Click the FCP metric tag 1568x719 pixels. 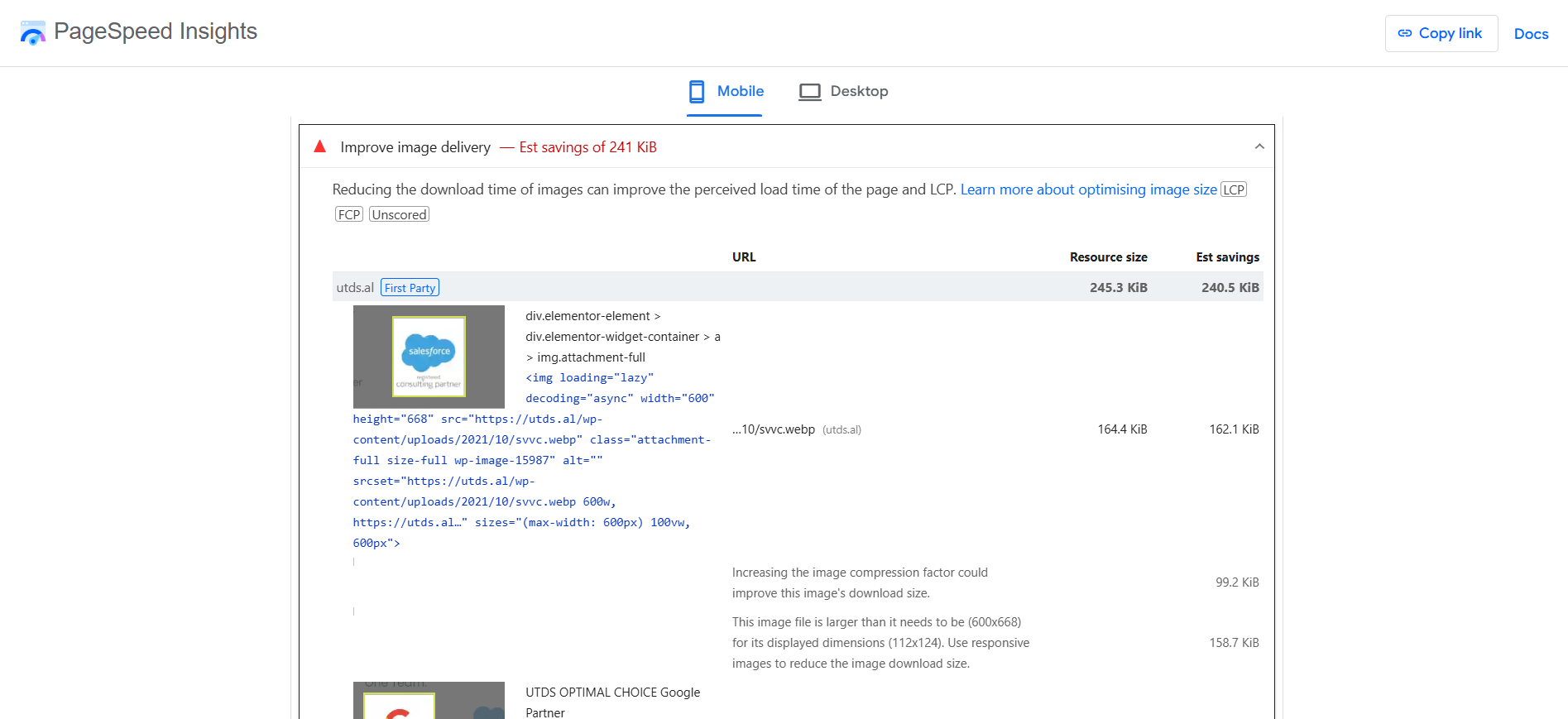tap(349, 214)
